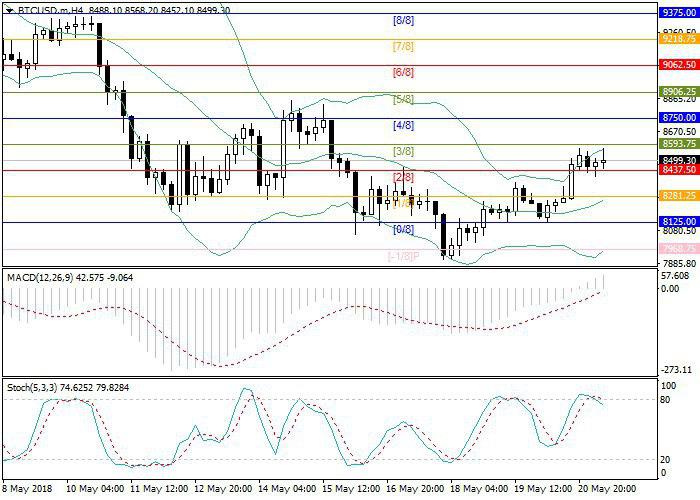Click the BTCUSD.m,H4 chart title text

click(50, 10)
